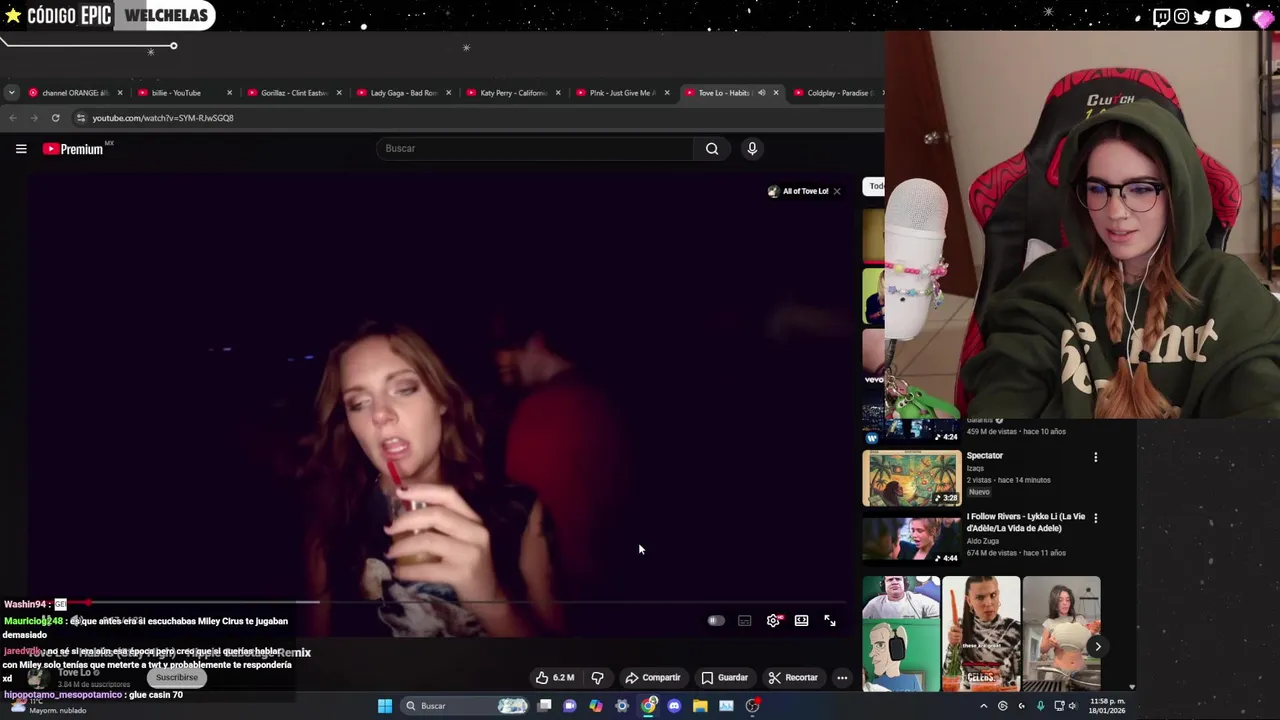Image resolution: width=1280 pixels, height=720 pixels.
Task: Open the All of Tove Lo! info card
Action: [x=798, y=191]
